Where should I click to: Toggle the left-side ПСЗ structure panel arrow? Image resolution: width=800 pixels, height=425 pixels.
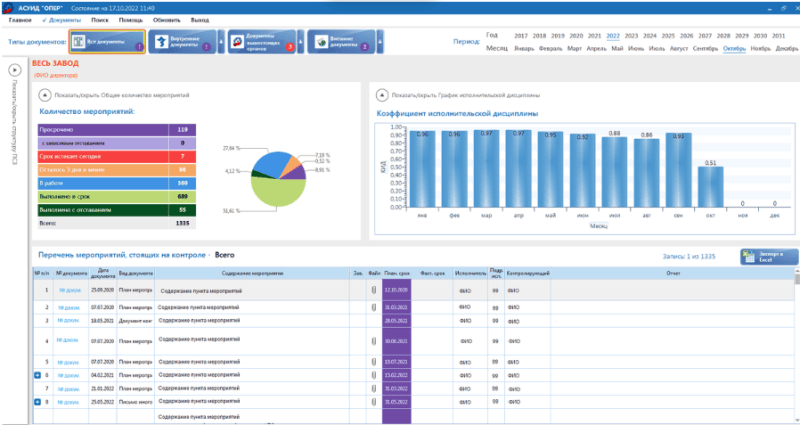(13, 70)
